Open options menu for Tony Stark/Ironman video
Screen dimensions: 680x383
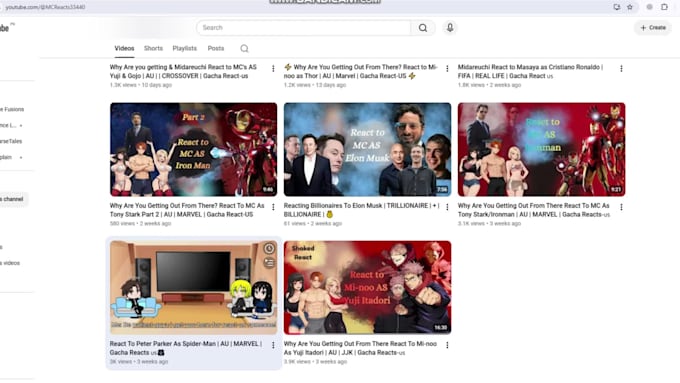click(x=621, y=207)
